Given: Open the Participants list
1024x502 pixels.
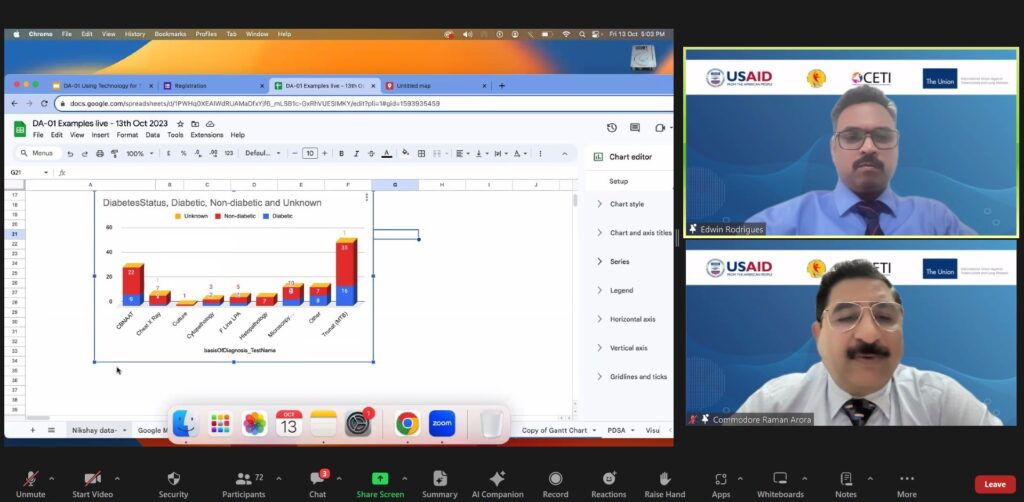Looking at the screenshot, I should pyautogui.click(x=243, y=479).
